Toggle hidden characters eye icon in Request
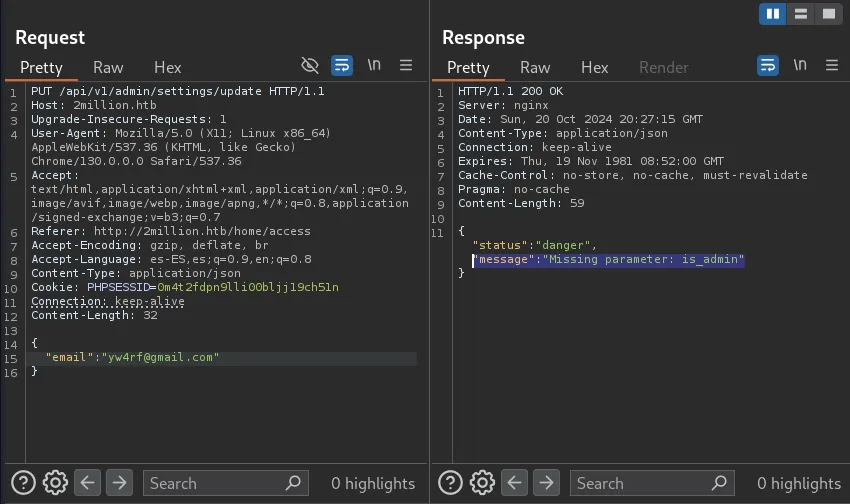 (310, 66)
